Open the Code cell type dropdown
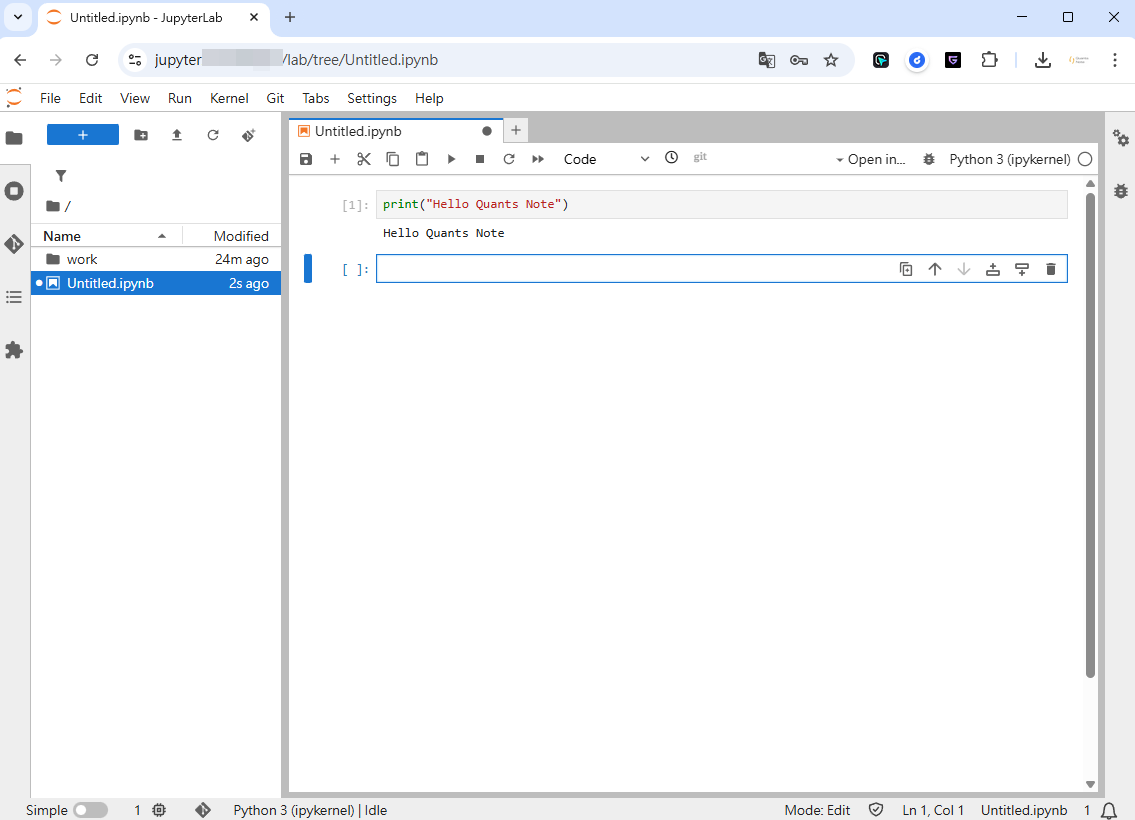The image size is (1135, 820). [606, 159]
